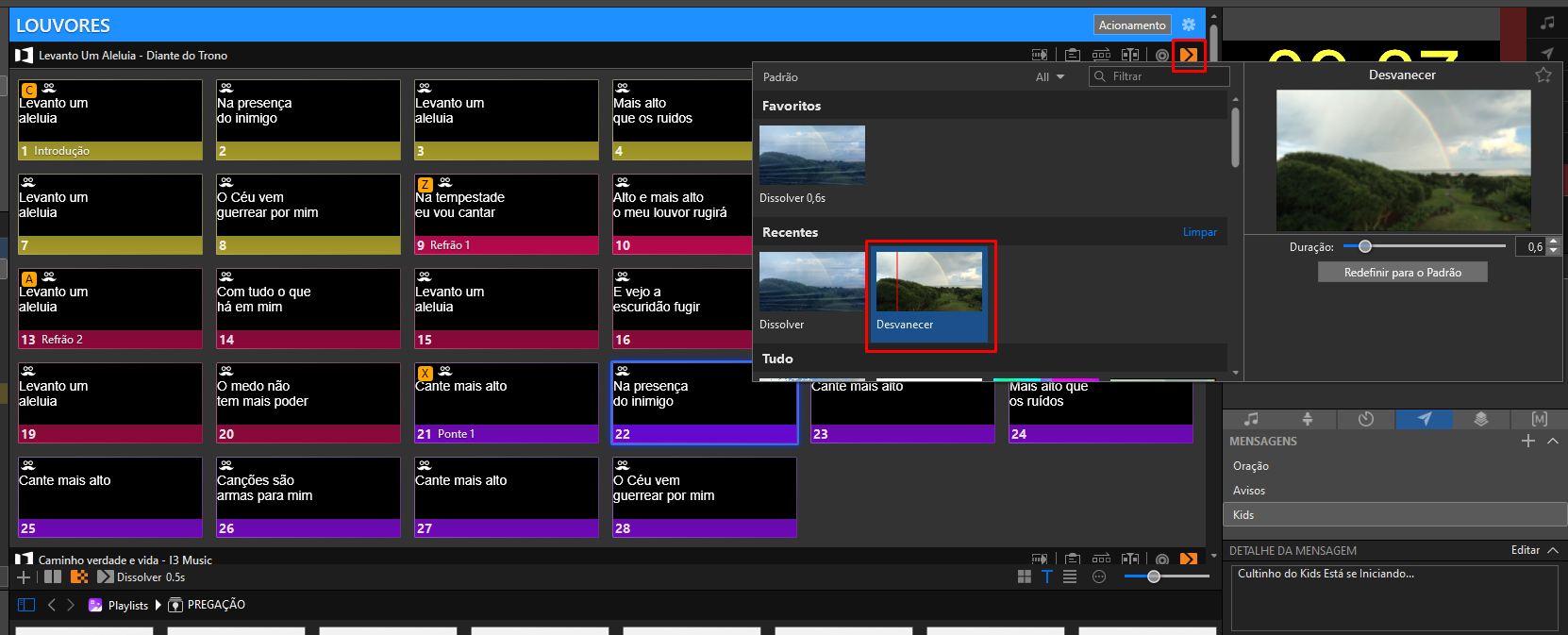Image resolution: width=1568 pixels, height=635 pixels.
Task: Switch to text-only view with blue T icon
Action: pos(1046,577)
